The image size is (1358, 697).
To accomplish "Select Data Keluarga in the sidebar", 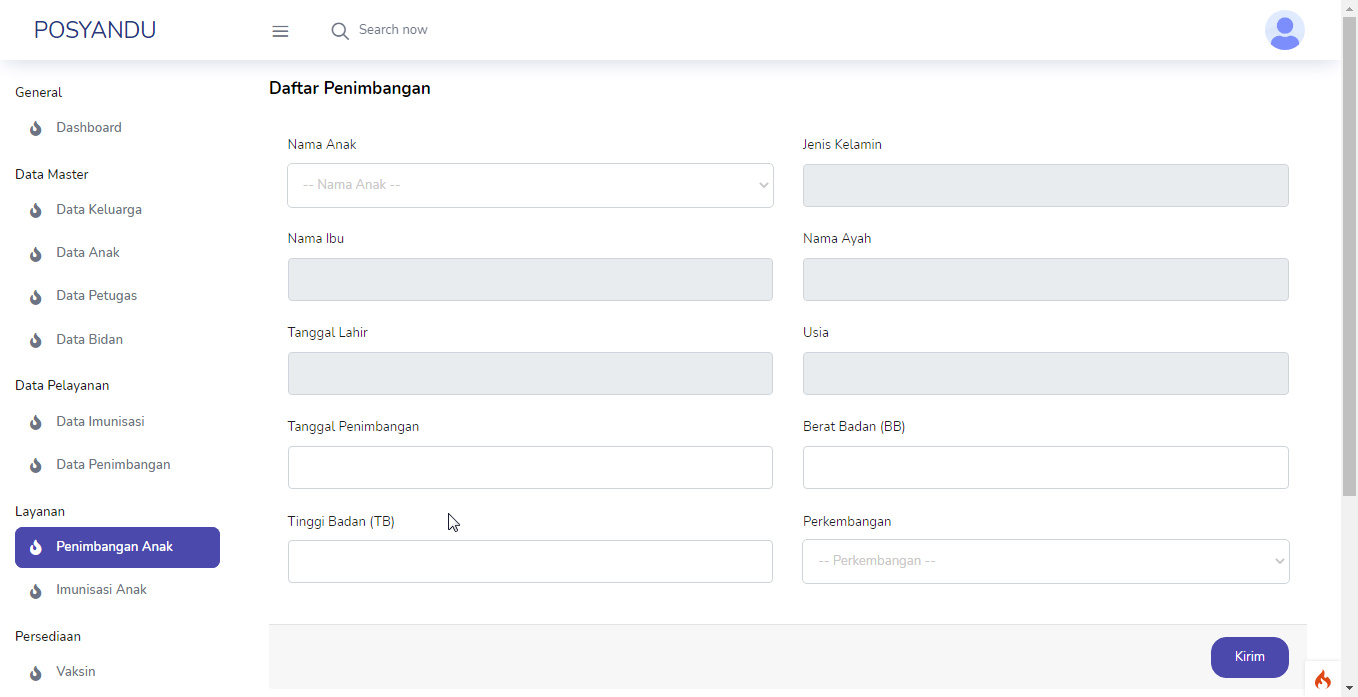I will [x=99, y=209].
